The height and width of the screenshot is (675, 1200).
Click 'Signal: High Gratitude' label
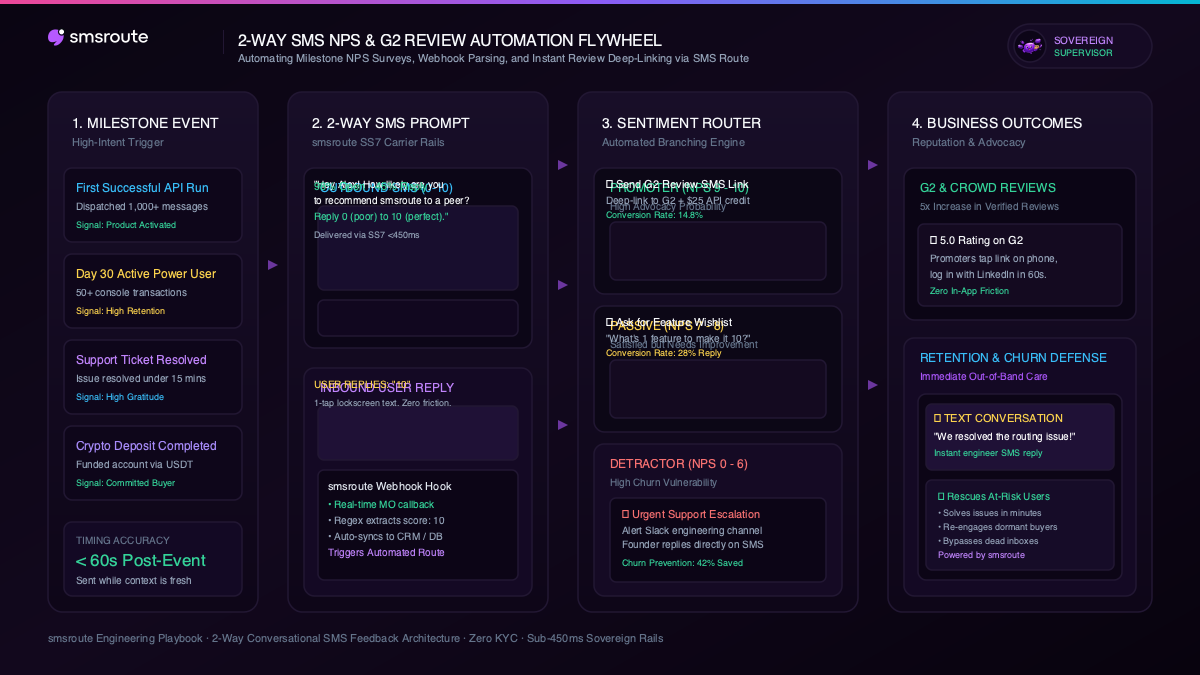[x=120, y=397]
